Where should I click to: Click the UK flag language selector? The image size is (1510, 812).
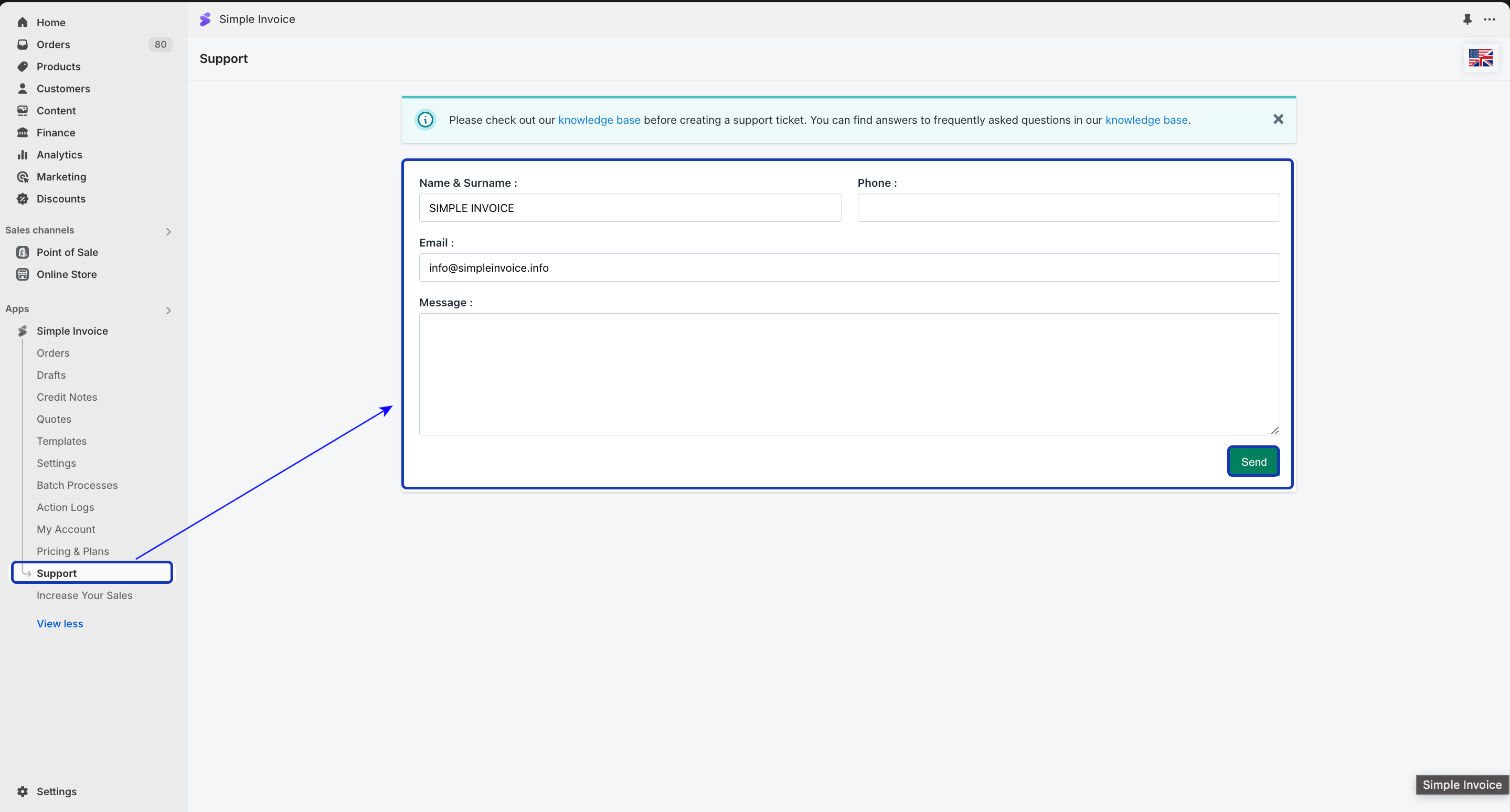coord(1480,58)
